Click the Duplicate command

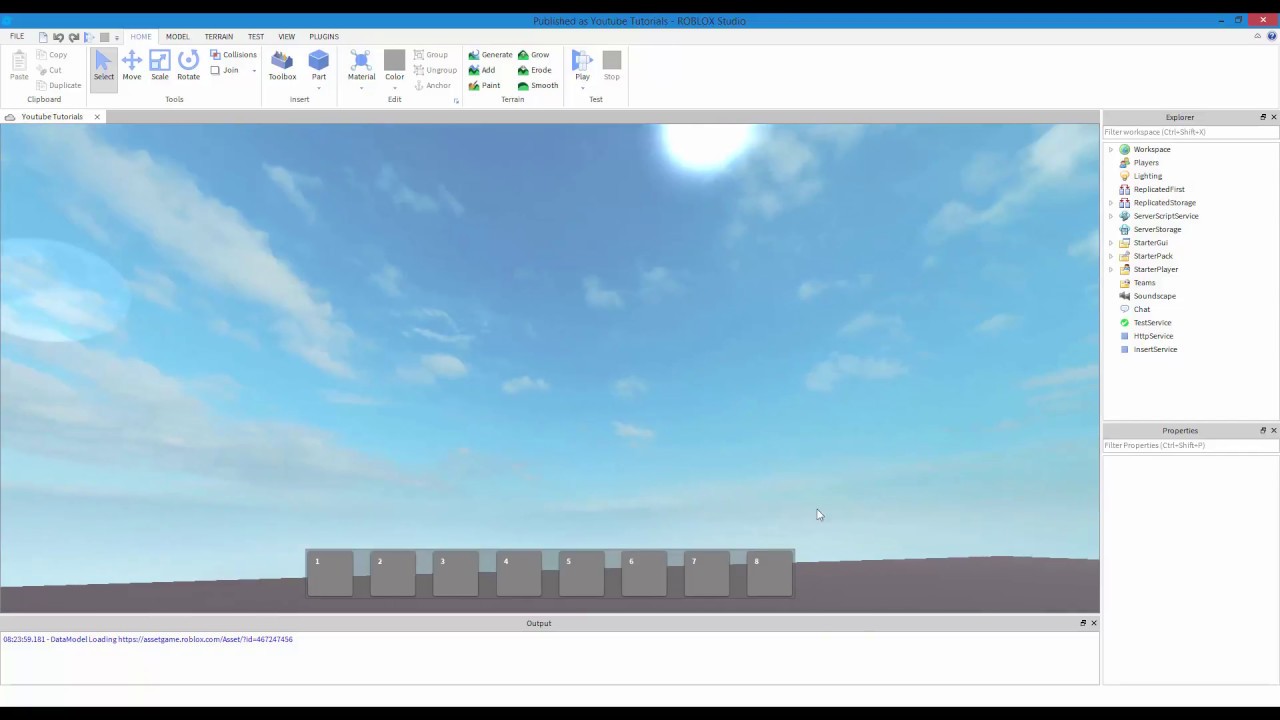[59, 85]
